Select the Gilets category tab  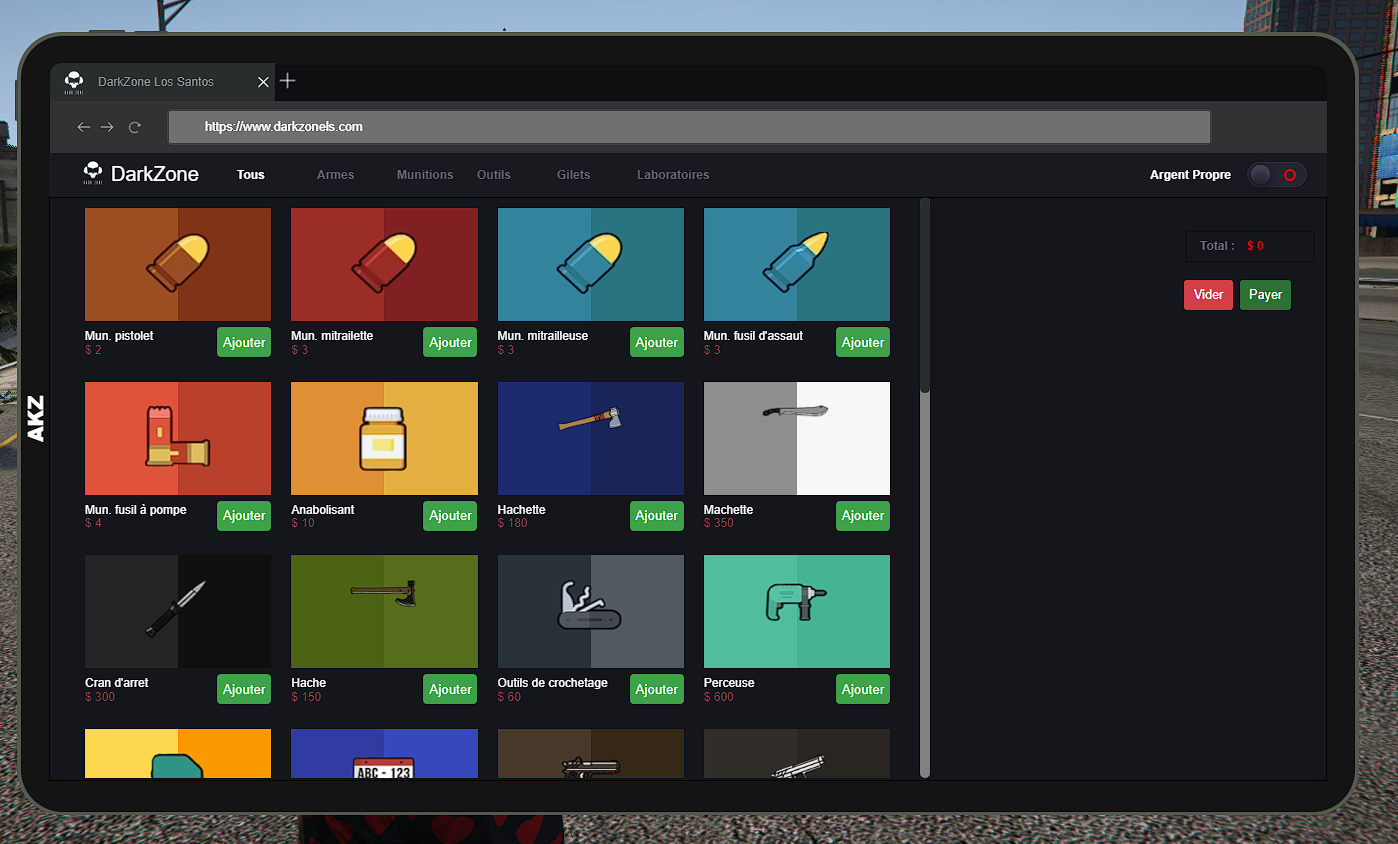coord(573,175)
